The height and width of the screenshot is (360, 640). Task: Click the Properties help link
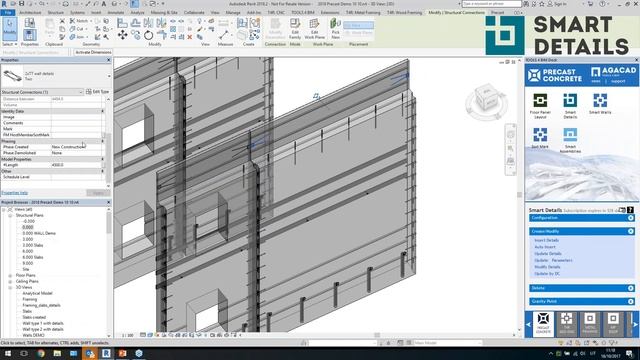[15, 193]
